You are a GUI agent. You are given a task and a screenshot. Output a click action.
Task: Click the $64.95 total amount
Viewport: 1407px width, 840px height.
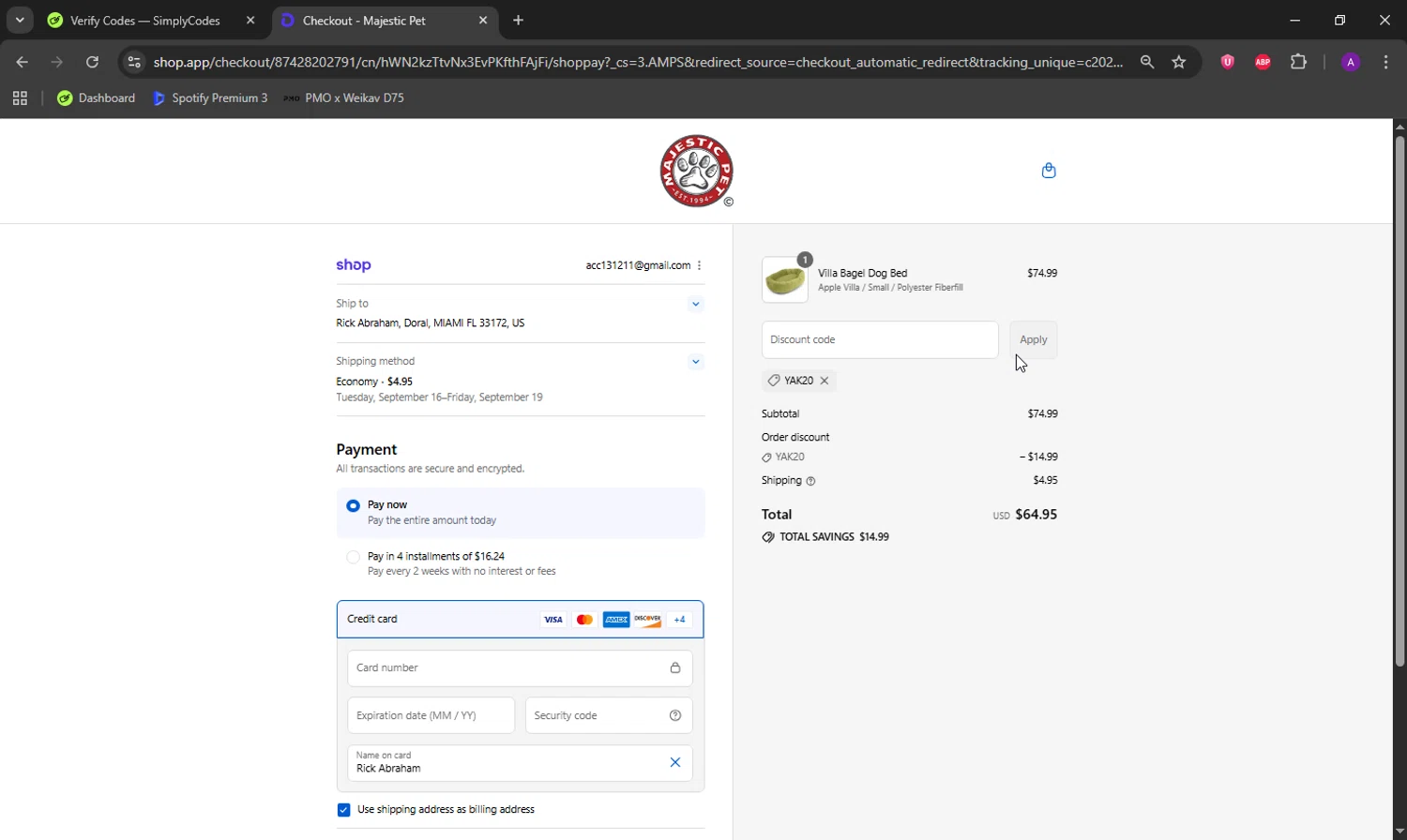(1036, 515)
